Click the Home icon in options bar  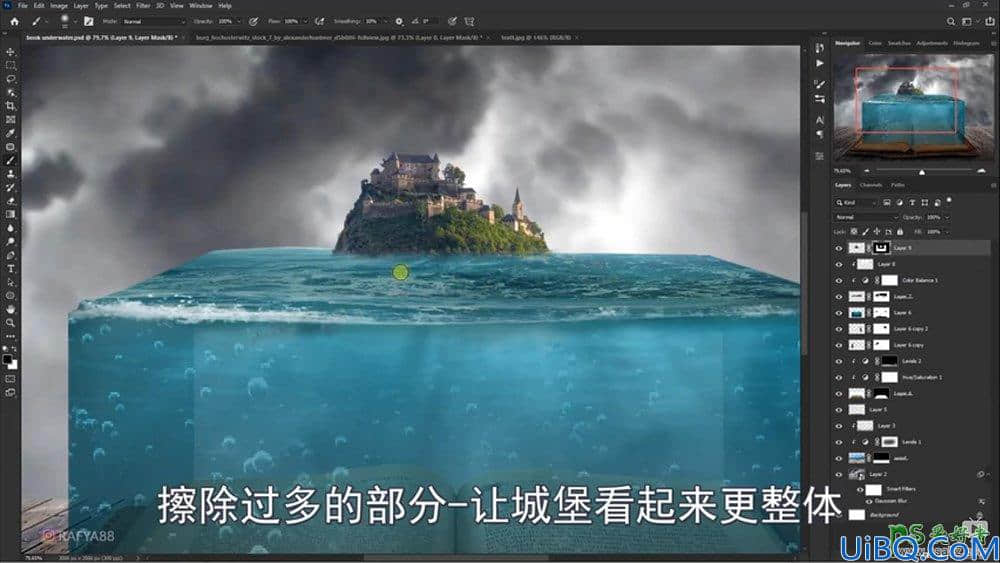pos(14,22)
